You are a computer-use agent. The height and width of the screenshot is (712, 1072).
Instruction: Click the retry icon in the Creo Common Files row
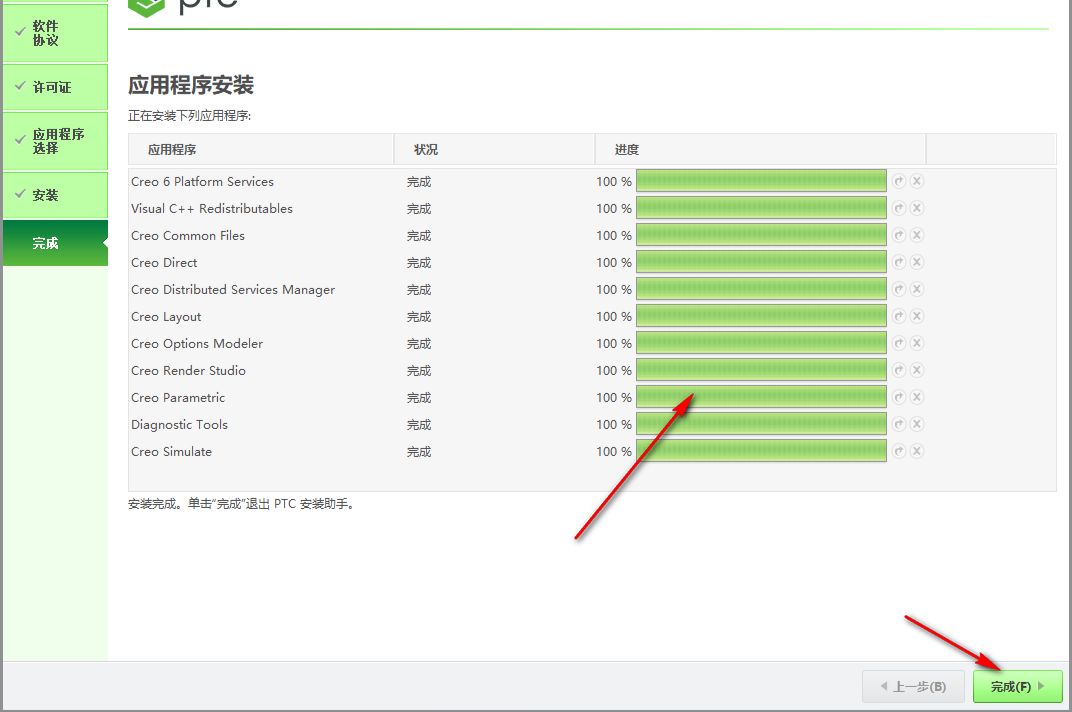[x=899, y=235]
